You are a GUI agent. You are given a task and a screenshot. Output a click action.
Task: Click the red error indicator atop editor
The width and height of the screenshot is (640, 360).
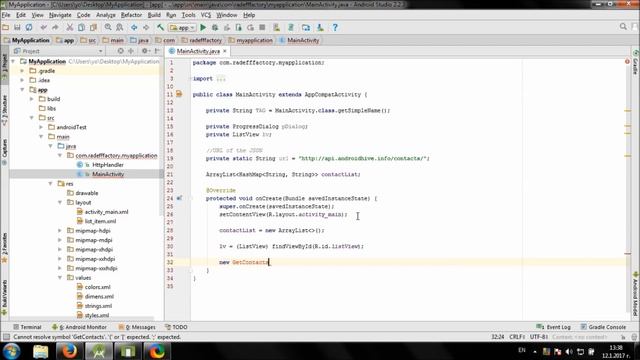(627, 62)
